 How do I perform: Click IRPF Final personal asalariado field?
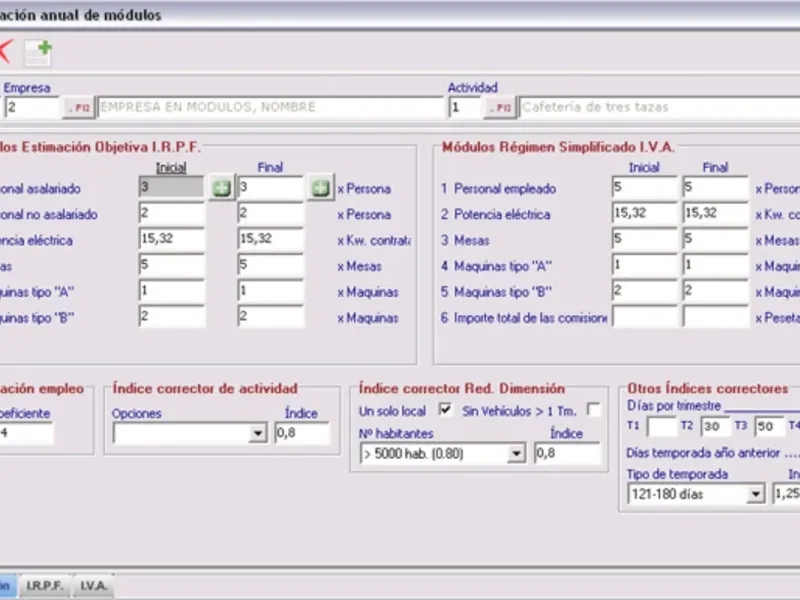[271, 187]
